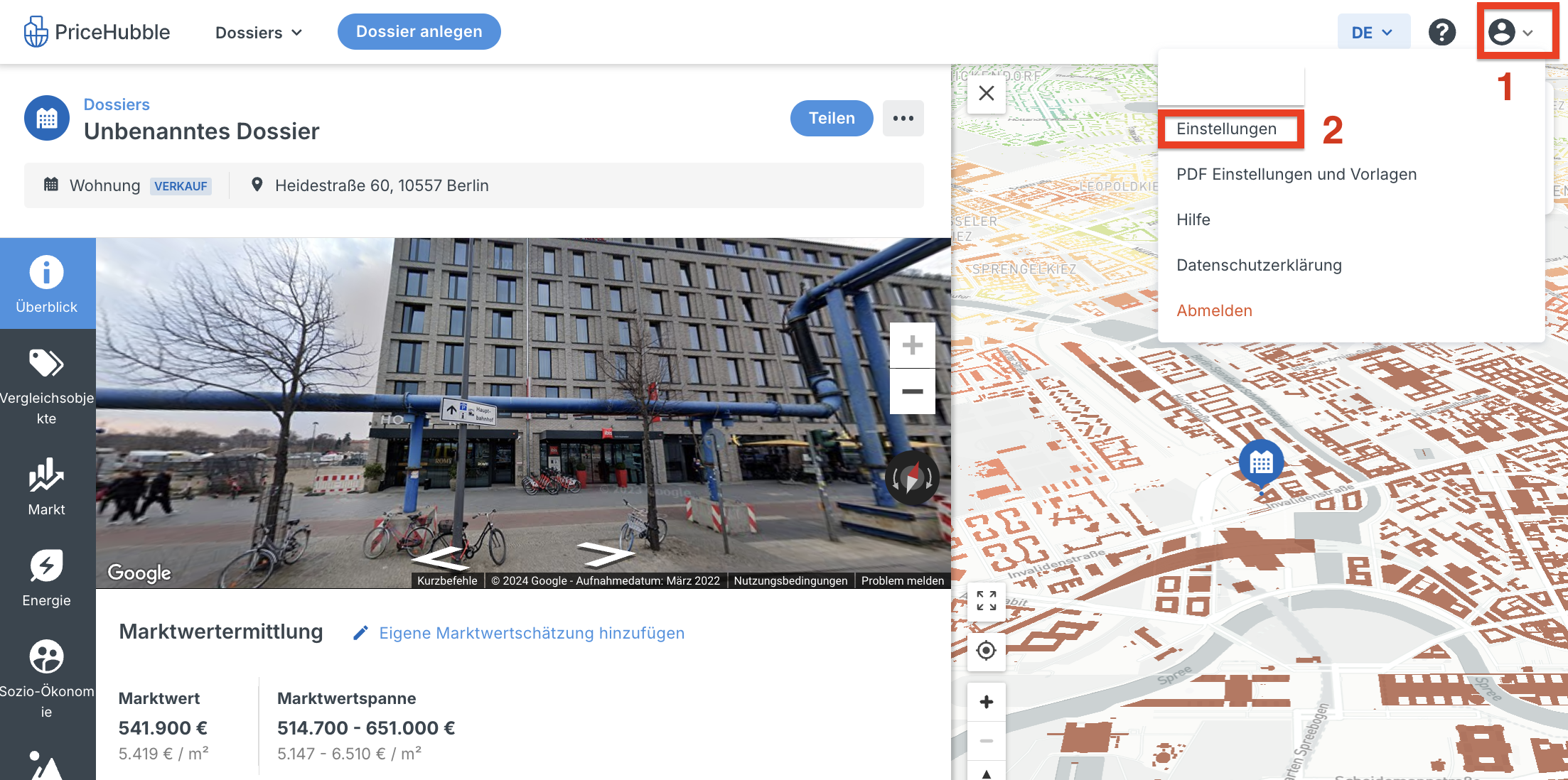Move Street View to the right arrow
The image size is (1568, 780).
pos(606,554)
